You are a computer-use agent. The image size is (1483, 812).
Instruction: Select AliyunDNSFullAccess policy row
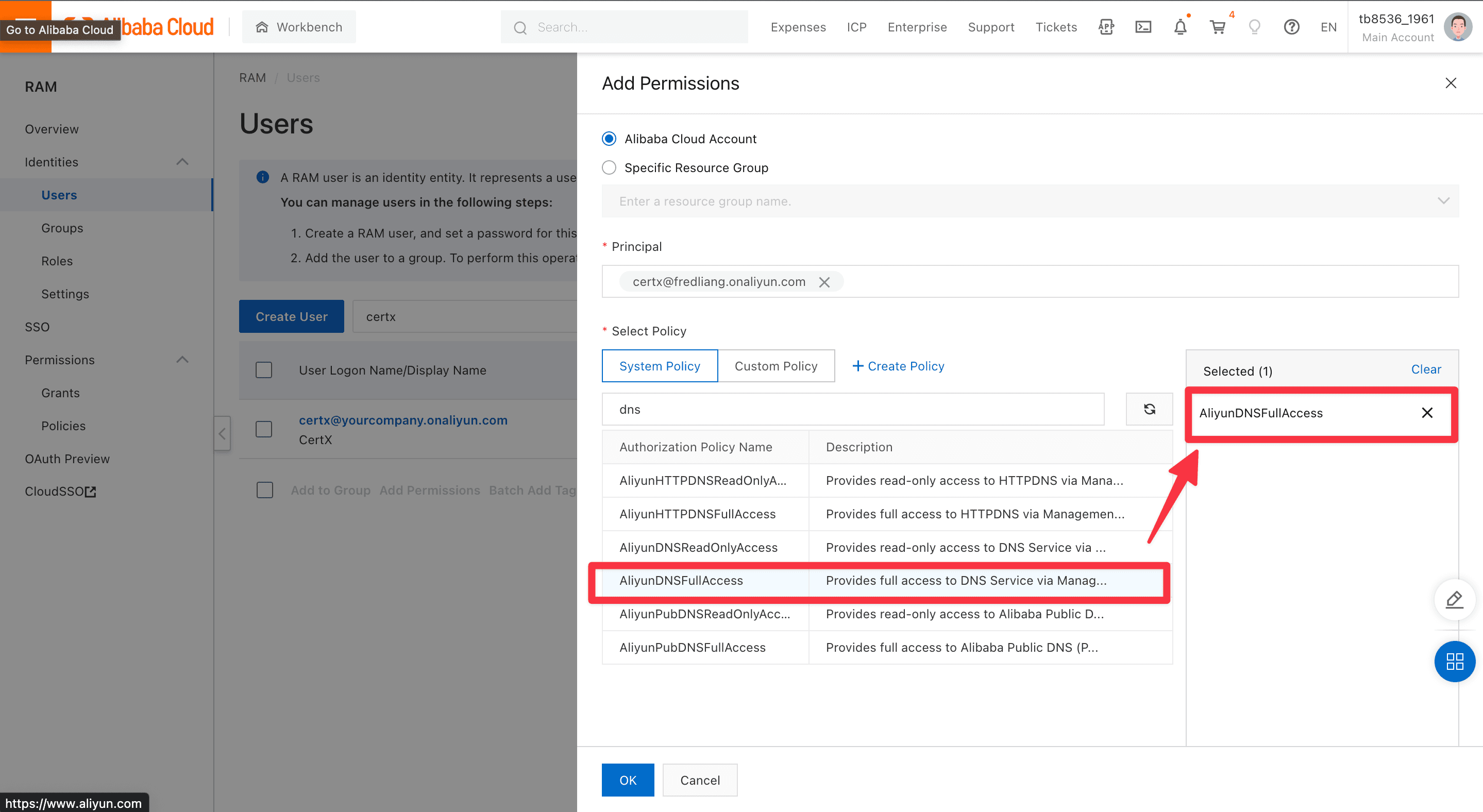(x=887, y=581)
